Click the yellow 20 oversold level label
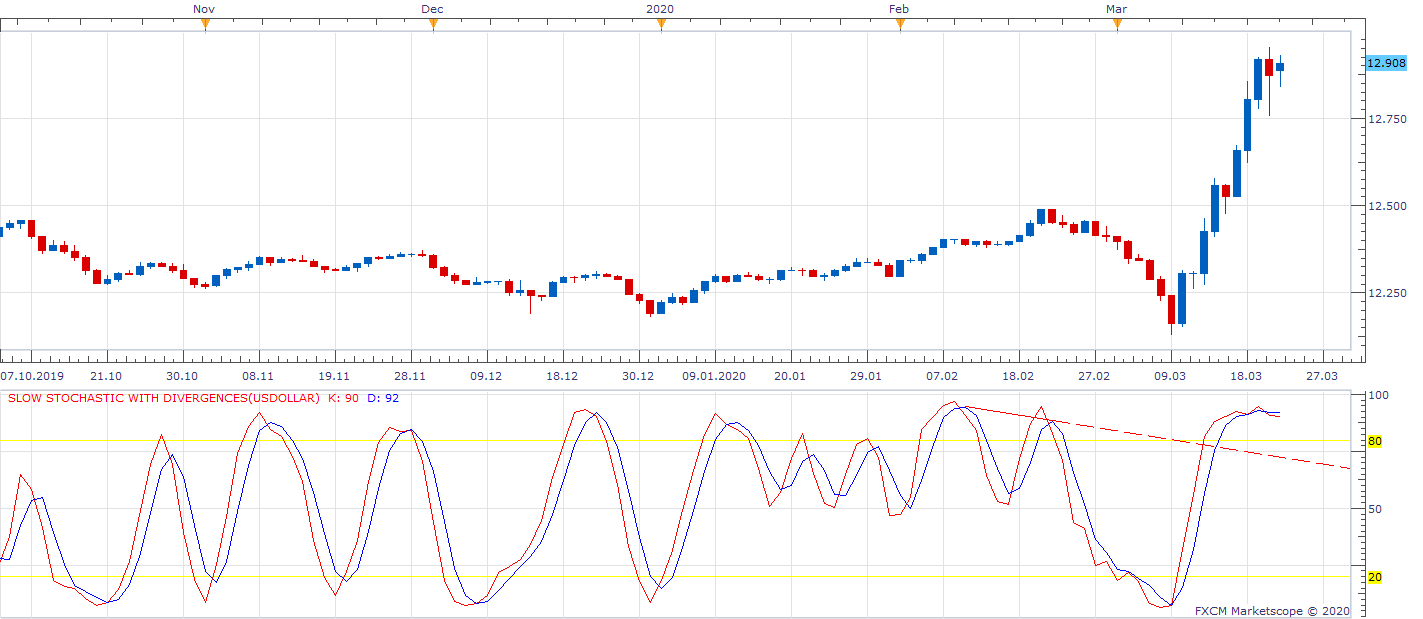Screen dimensions: 1423x619 pyautogui.click(x=1375, y=577)
